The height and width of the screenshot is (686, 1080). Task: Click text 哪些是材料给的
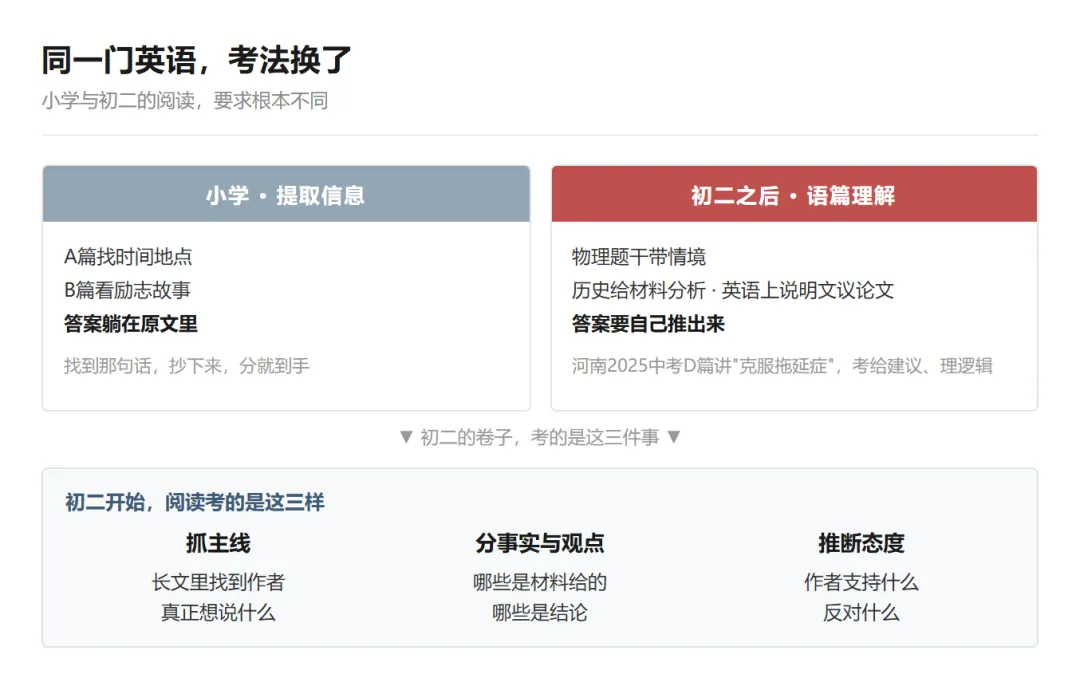pos(540,582)
